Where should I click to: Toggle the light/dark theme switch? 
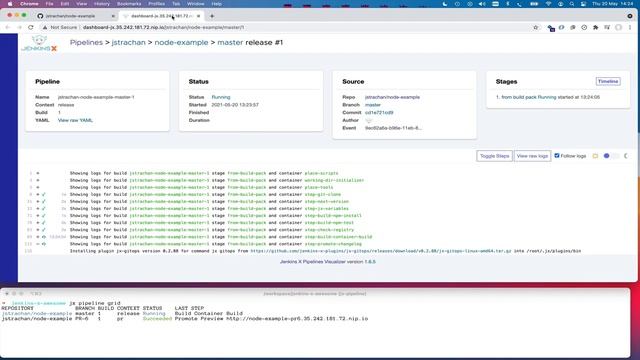coord(611,156)
